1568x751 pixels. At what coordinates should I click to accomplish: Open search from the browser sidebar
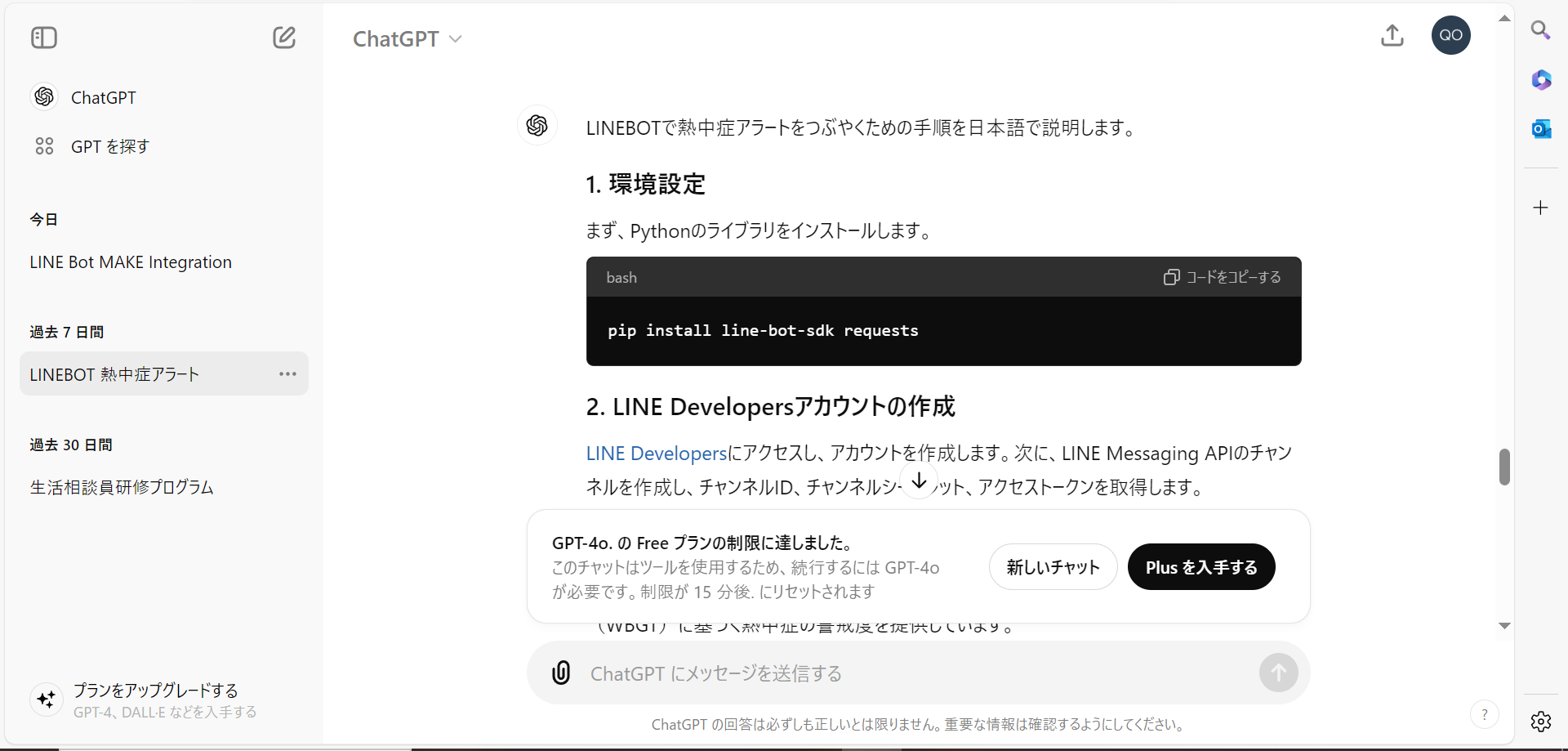1542,30
